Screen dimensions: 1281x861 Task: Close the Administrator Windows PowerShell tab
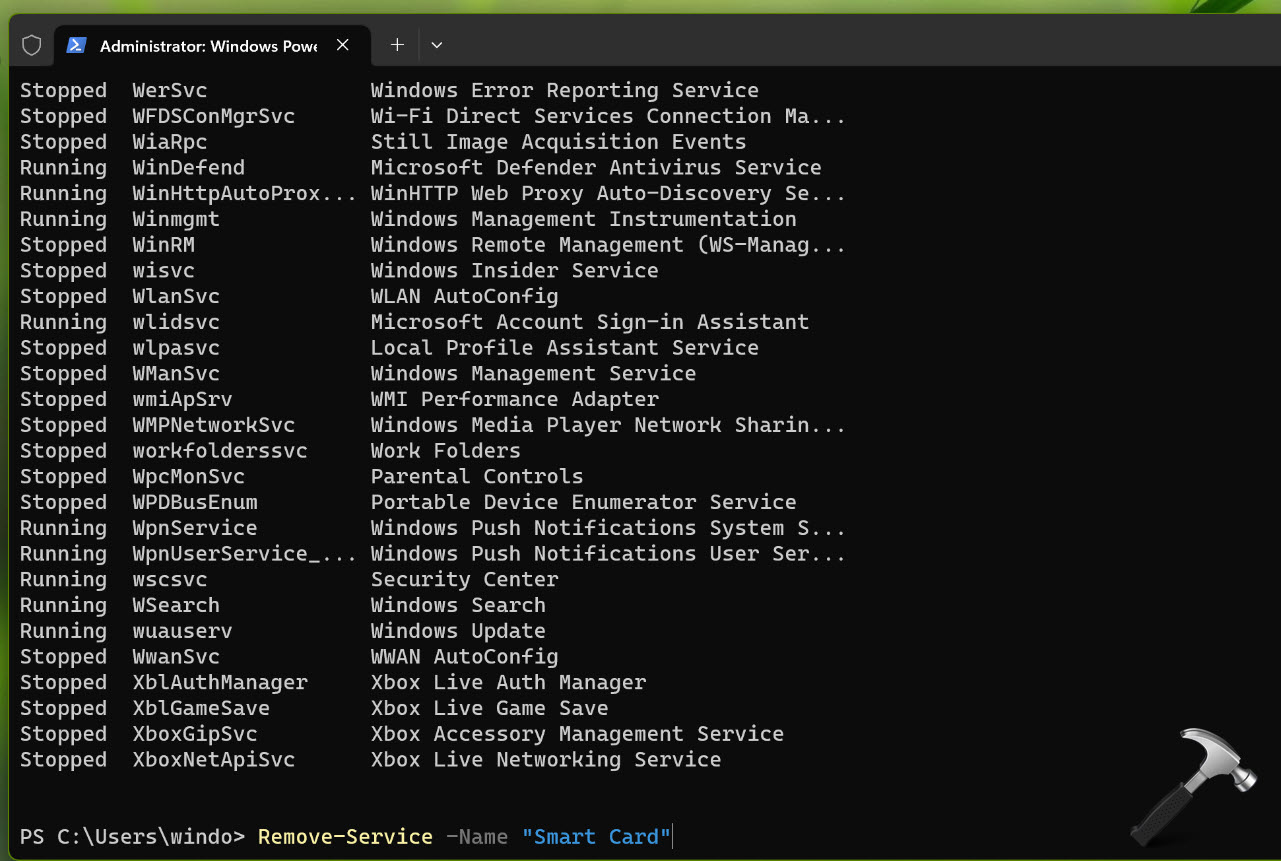pyautogui.click(x=343, y=45)
